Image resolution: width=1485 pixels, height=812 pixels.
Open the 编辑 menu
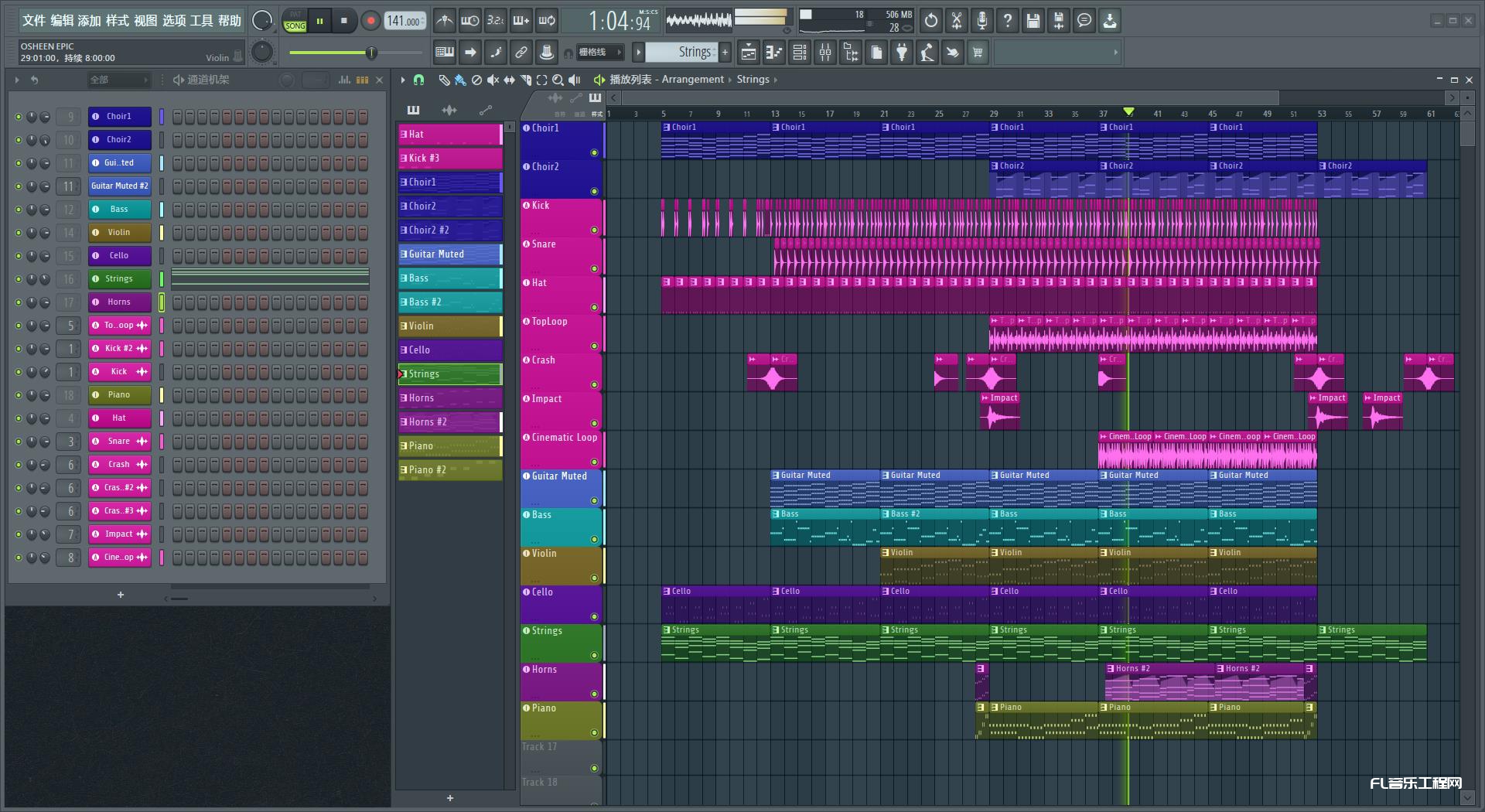[62, 21]
